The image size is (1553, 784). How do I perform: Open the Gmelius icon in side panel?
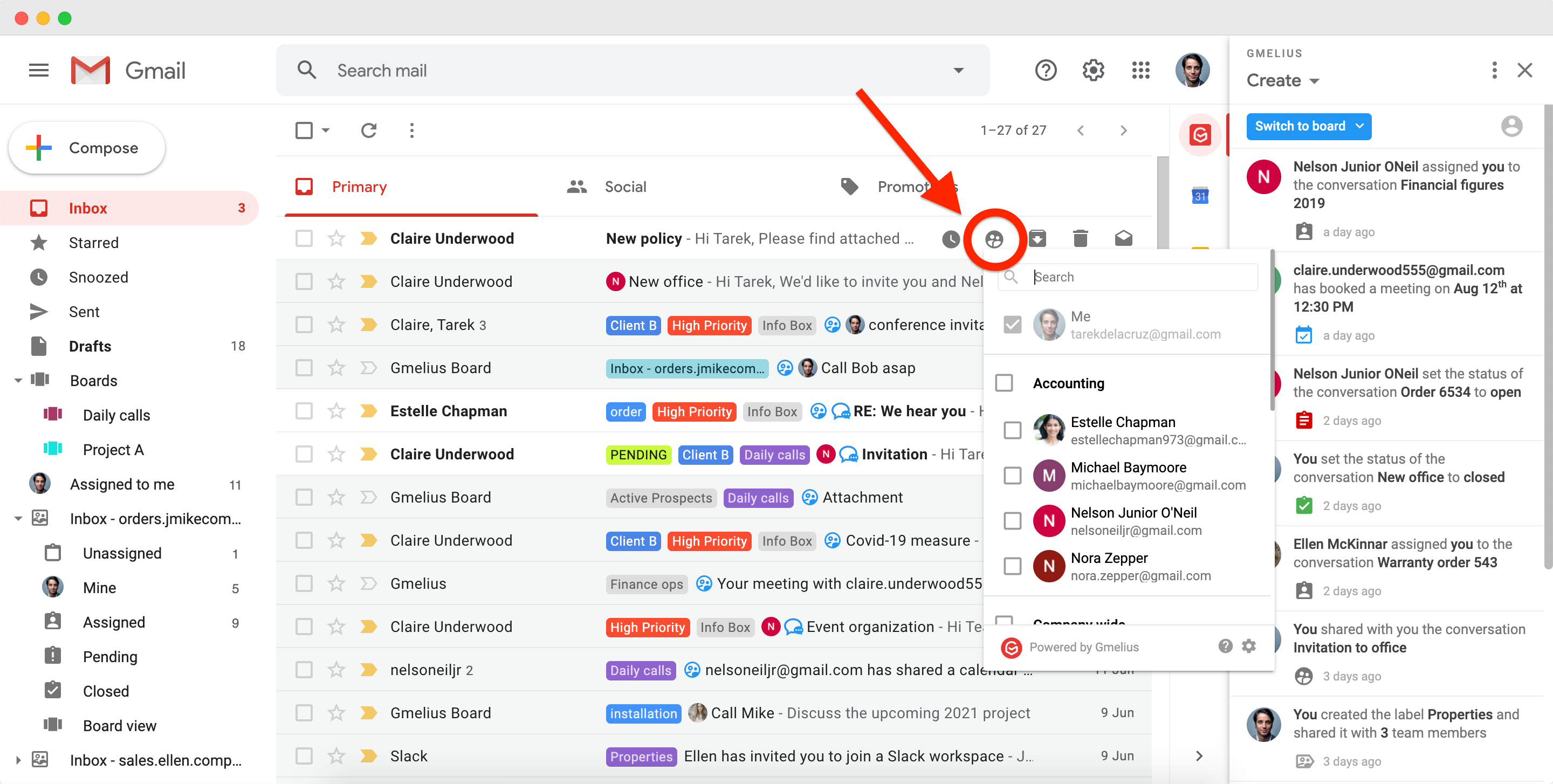pyautogui.click(x=1200, y=134)
